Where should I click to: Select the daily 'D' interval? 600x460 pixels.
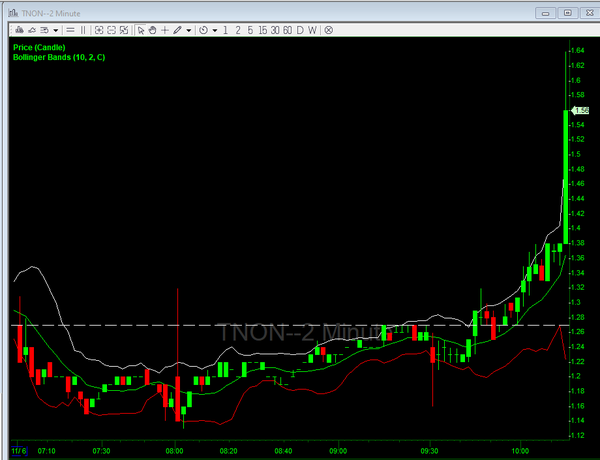300,30
